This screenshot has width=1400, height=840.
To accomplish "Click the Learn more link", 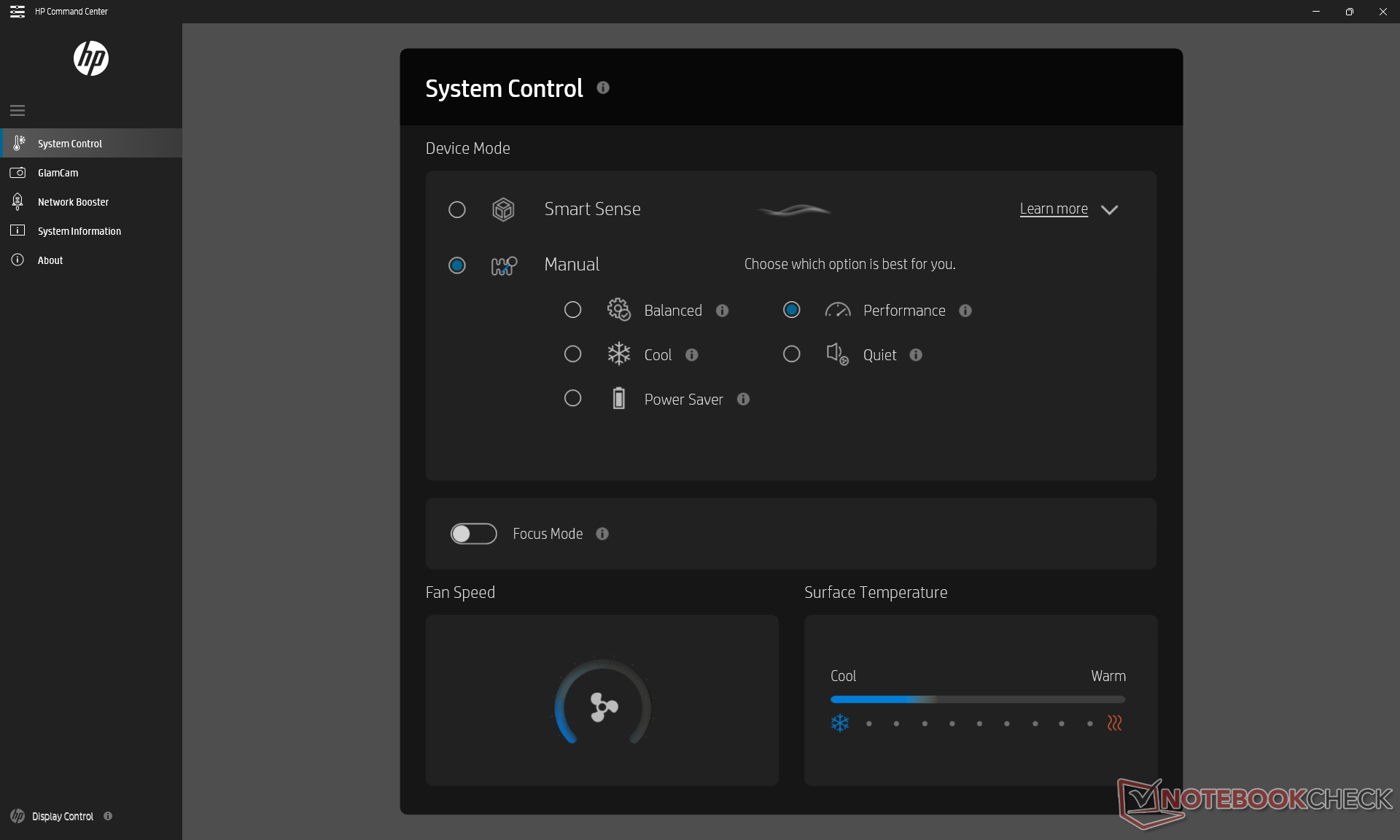I will coord(1054,209).
